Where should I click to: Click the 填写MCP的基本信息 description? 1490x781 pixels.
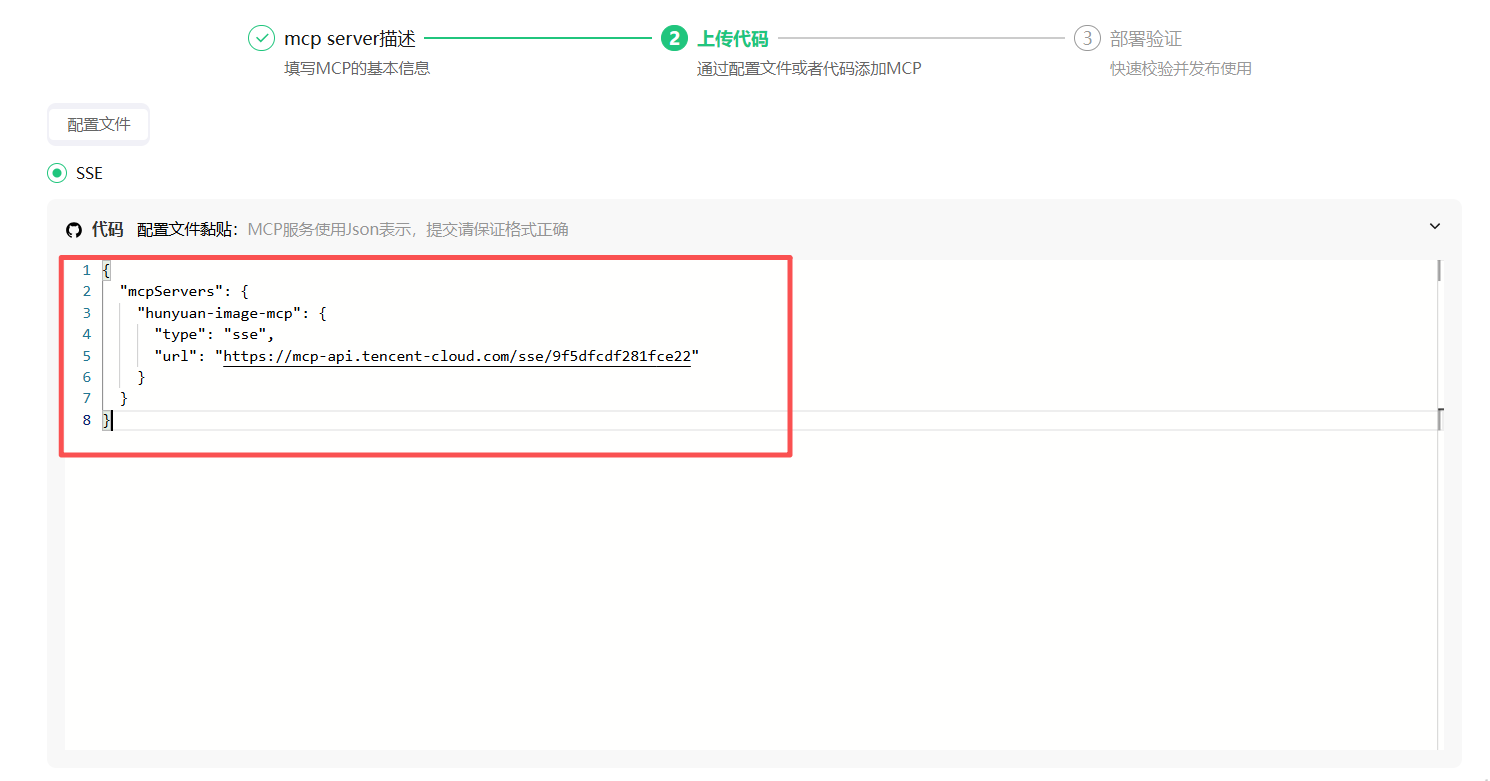(357, 69)
